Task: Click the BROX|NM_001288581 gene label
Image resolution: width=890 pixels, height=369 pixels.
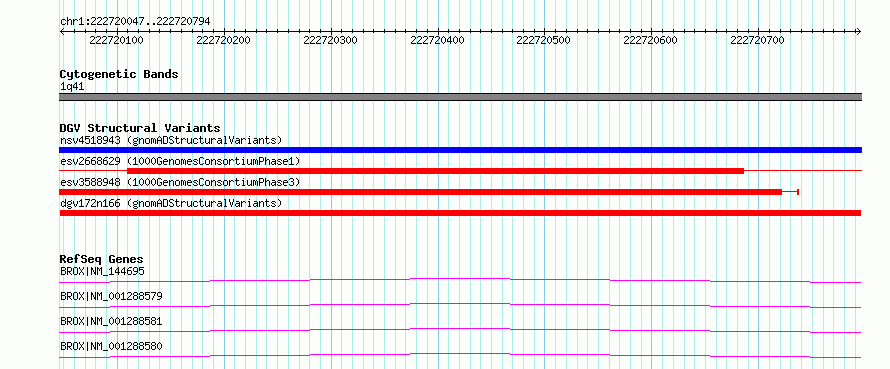Action: pos(111,321)
